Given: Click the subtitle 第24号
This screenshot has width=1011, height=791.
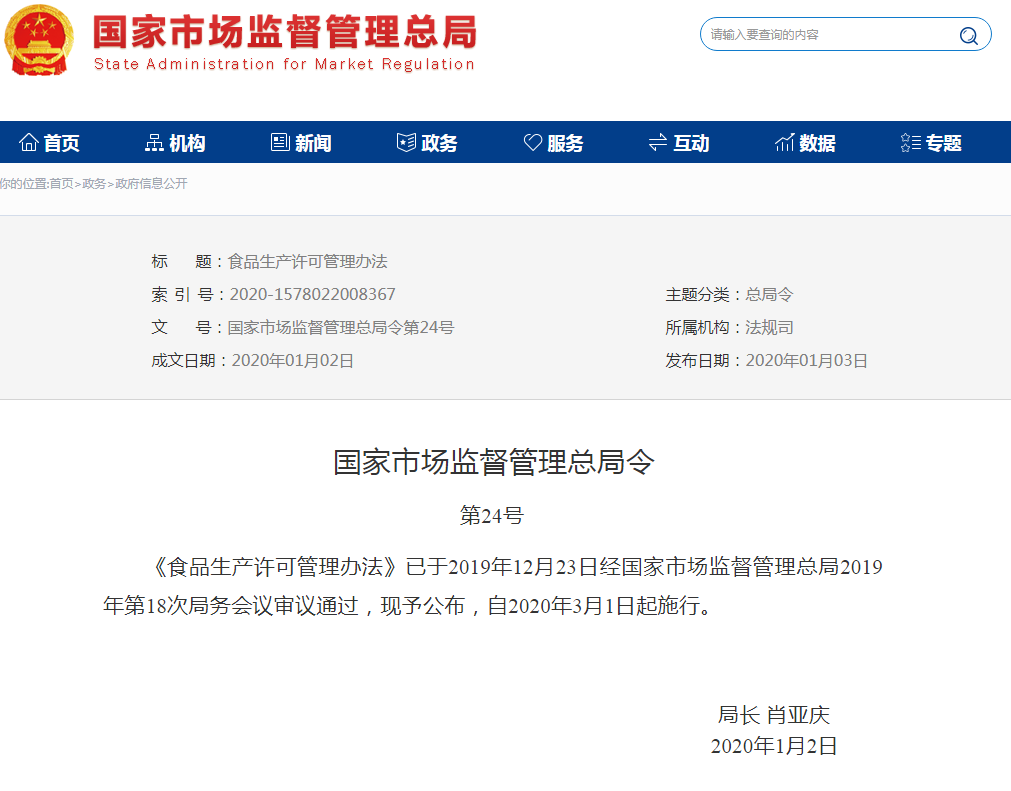Looking at the screenshot, I should coord(491,516).
